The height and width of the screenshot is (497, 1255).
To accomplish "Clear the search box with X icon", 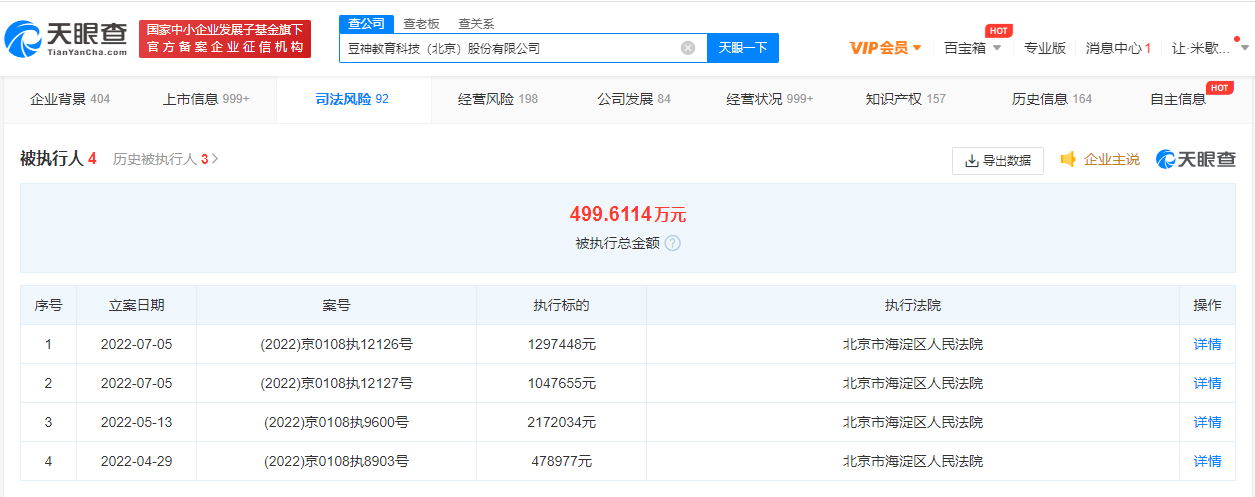I will pos(688,48).
